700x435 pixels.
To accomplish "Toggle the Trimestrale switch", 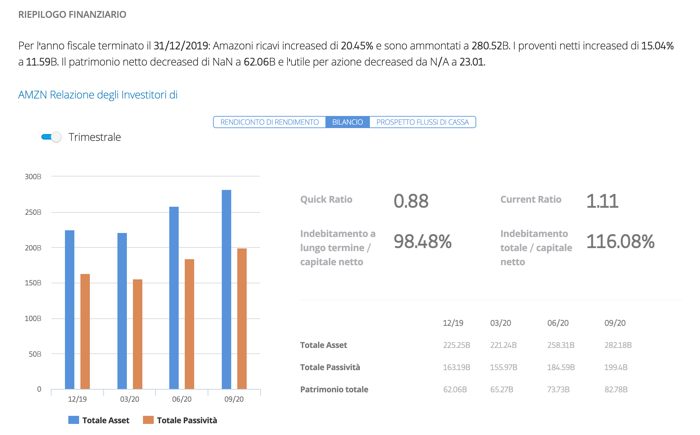I will [51, 137].
